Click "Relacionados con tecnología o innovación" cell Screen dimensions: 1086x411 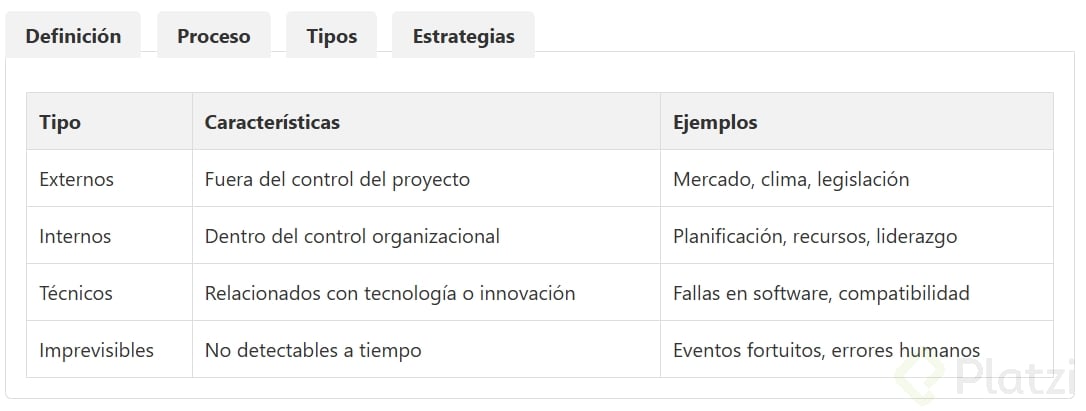pos(390,293)
